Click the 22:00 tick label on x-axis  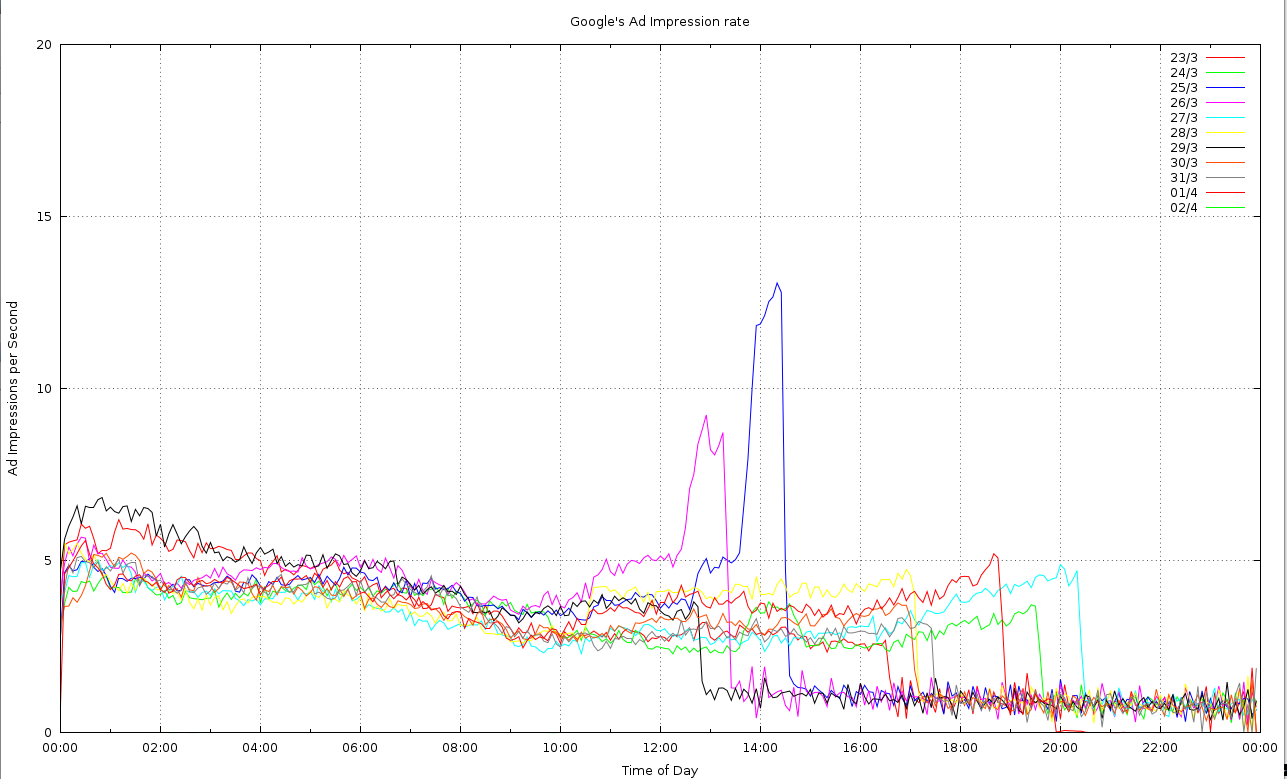click(1159, 746)
